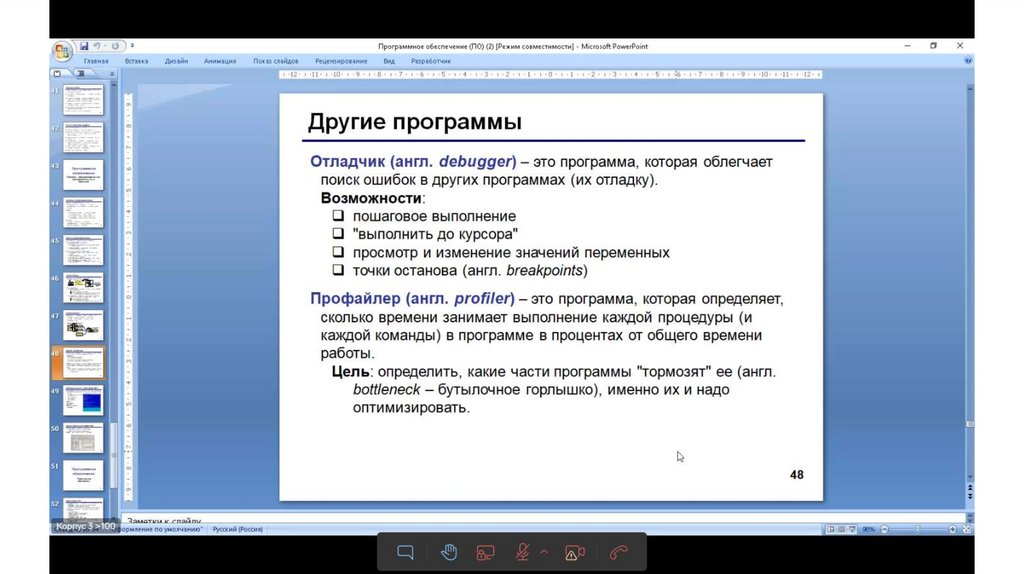Viewport: 1024px width, 574px height.
Task: Redo the last action
Action: [x=115, y=46]
